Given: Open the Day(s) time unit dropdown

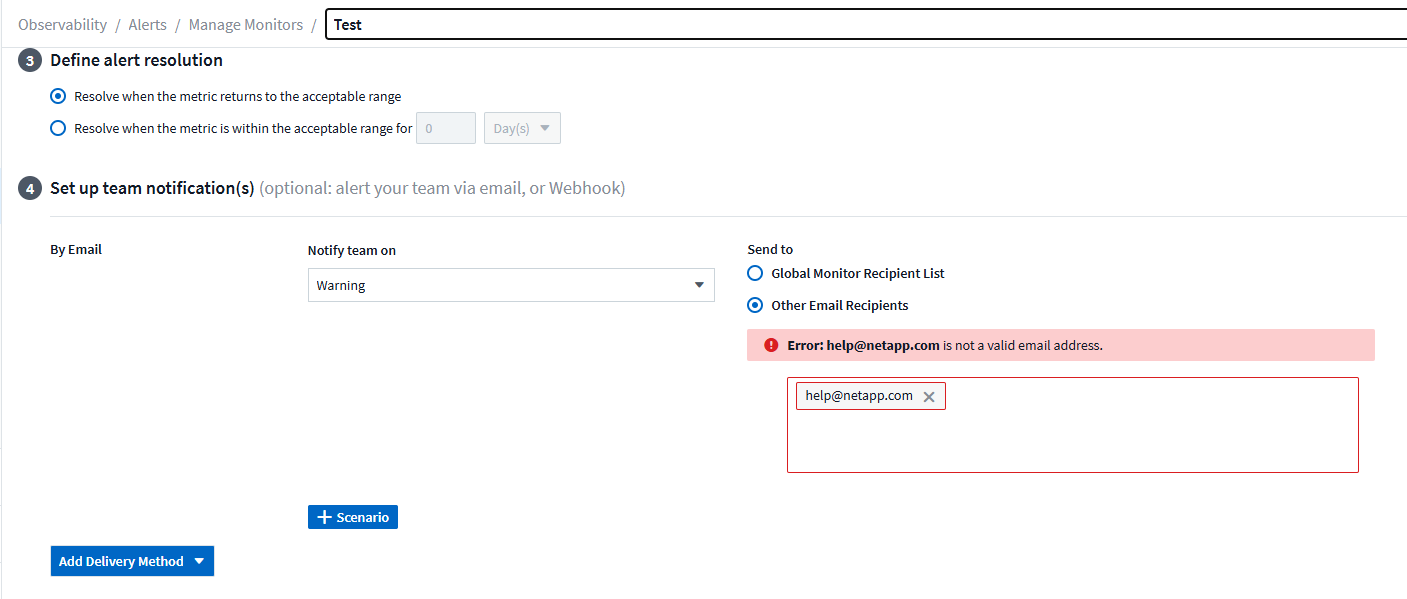Looking at the screenshot, I should coord(522,129).
